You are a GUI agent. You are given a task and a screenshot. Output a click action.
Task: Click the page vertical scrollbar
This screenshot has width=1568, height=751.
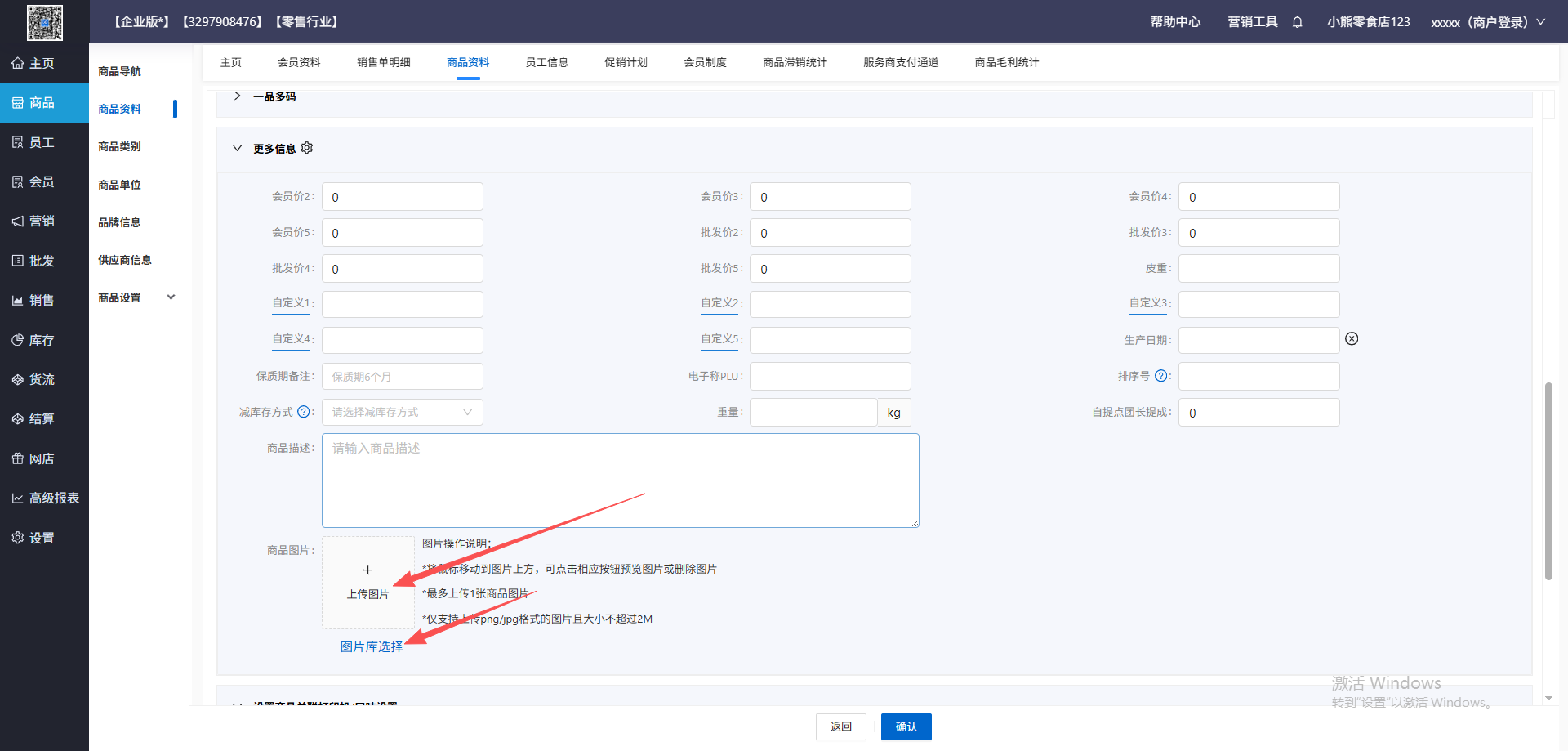1548,481
